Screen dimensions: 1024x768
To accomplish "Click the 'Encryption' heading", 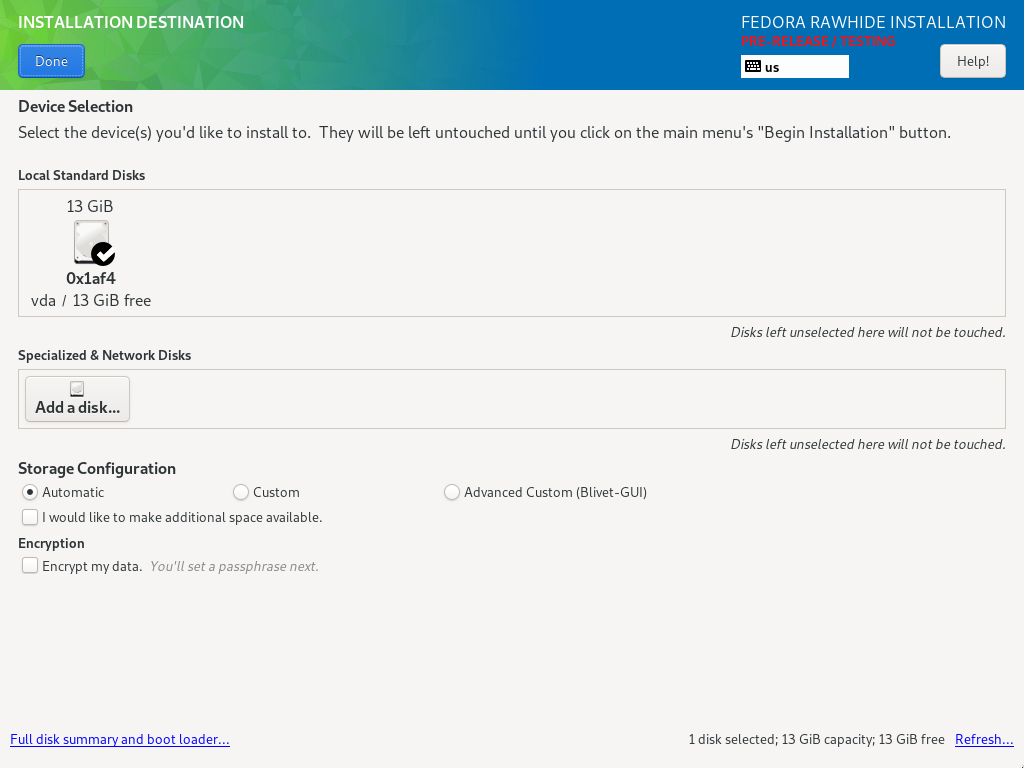I will [52, 543].
